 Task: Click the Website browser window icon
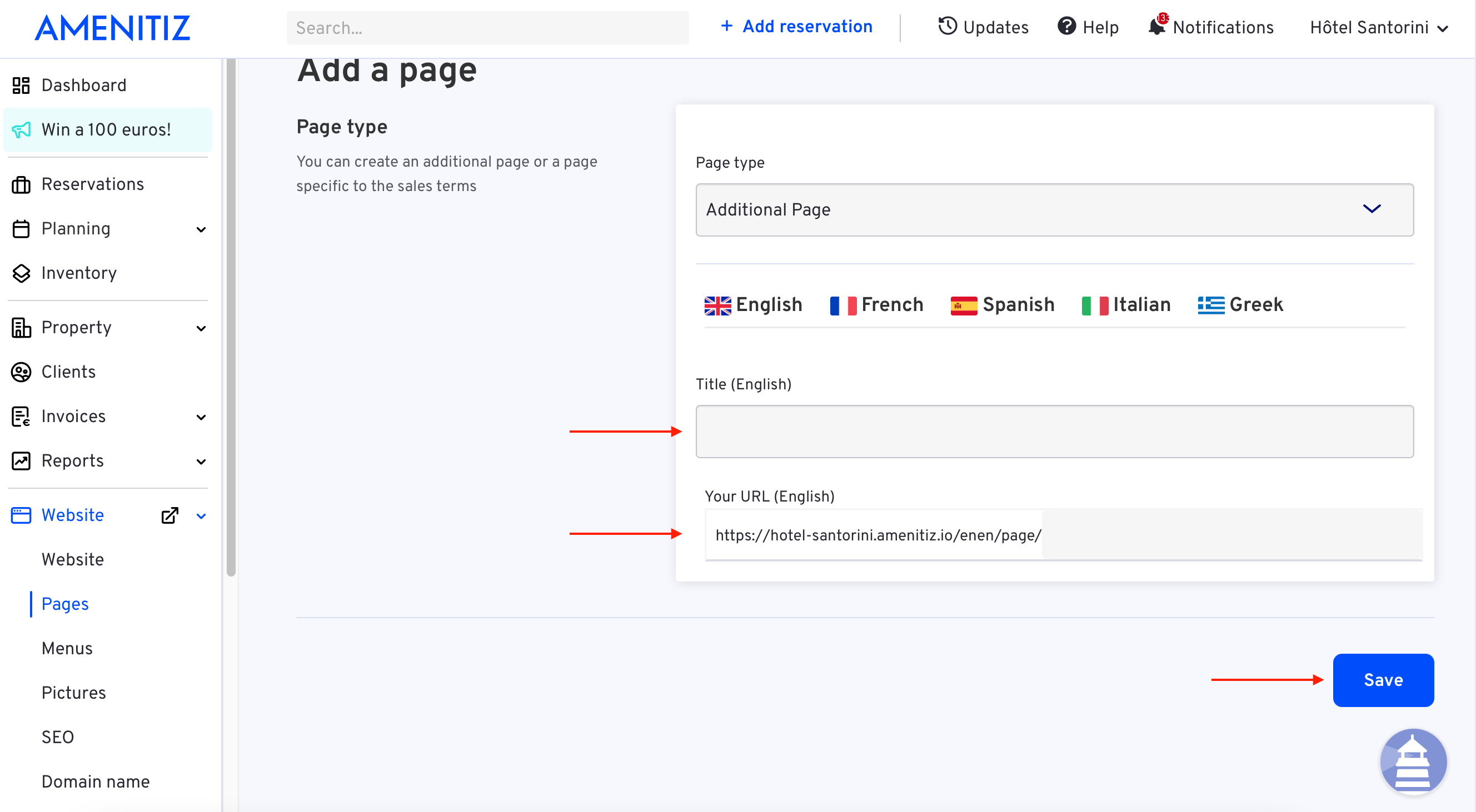[21, 515]
